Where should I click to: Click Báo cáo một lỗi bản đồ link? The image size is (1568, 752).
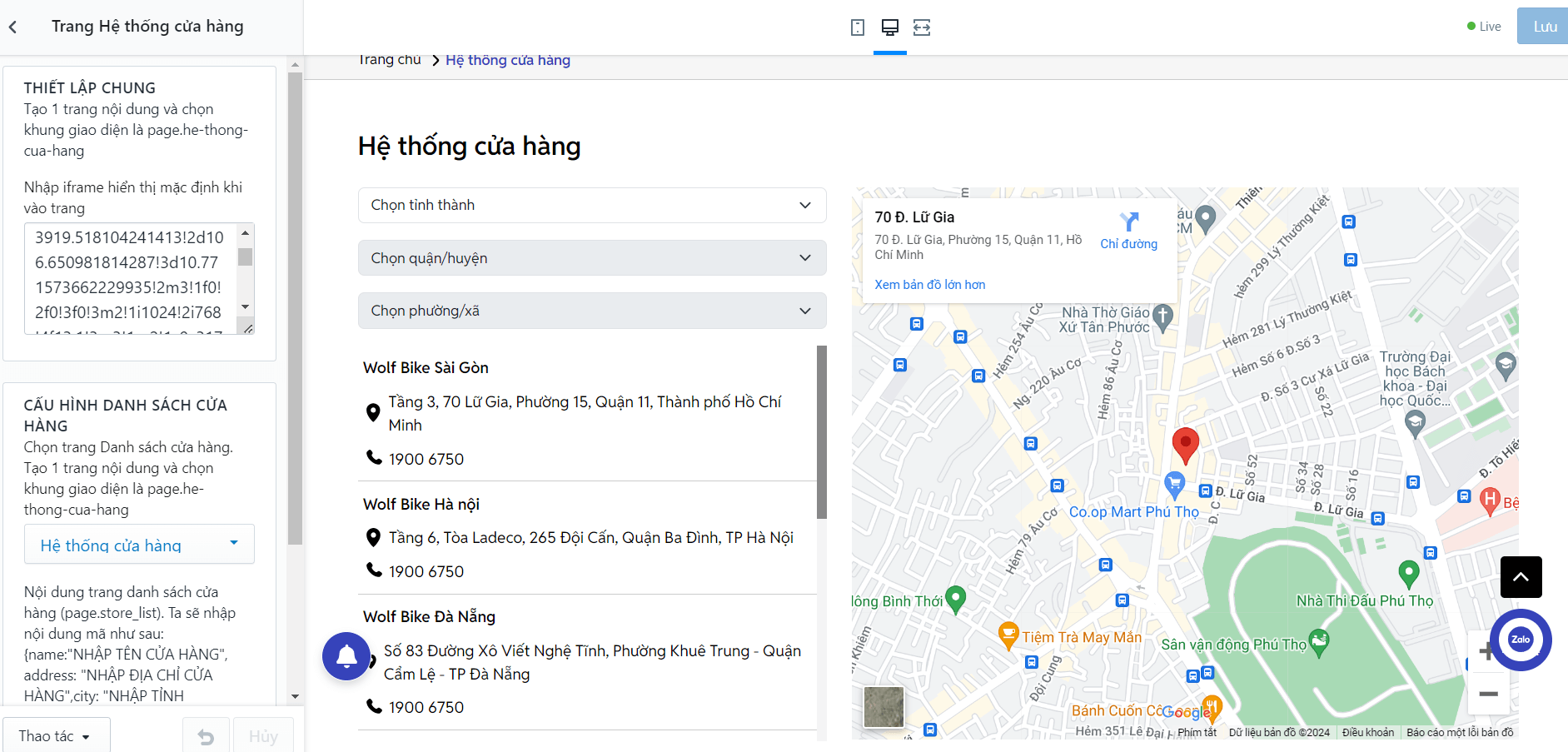click(x=1460, y=733)
